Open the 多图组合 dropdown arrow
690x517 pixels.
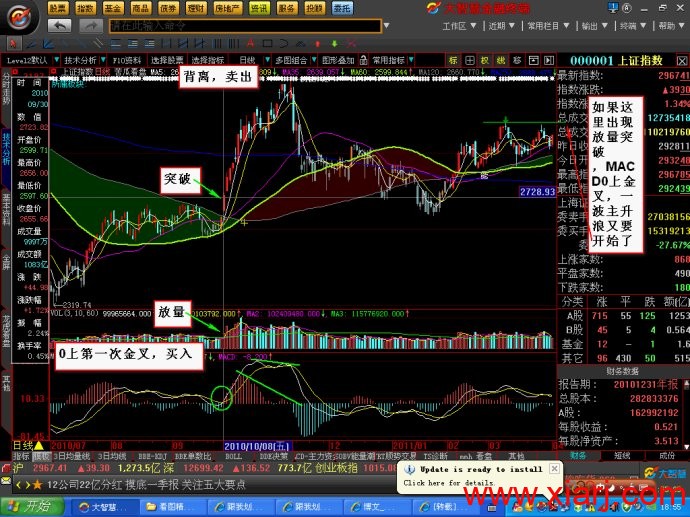pos(314,60)
